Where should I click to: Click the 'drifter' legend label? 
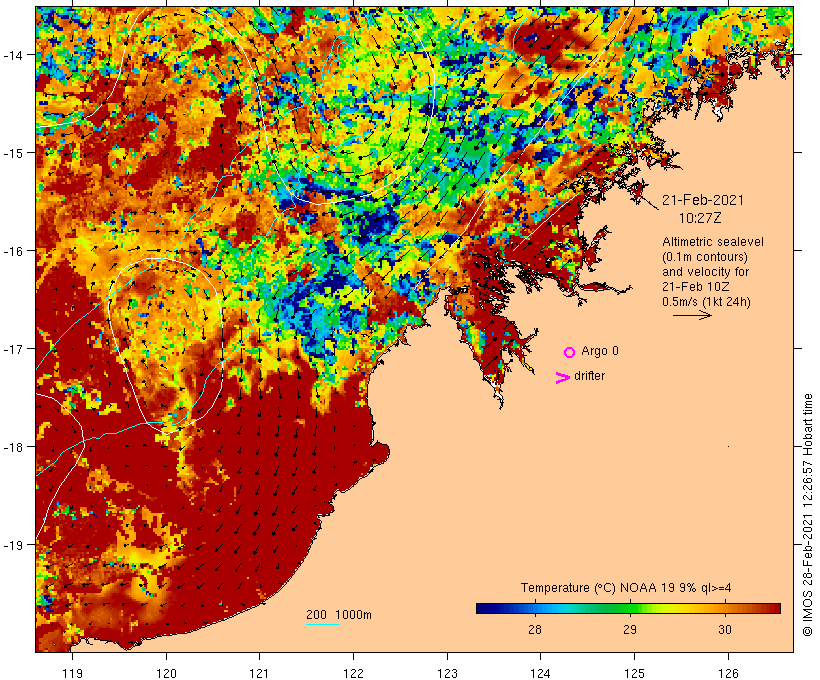(x=589, y=376)
